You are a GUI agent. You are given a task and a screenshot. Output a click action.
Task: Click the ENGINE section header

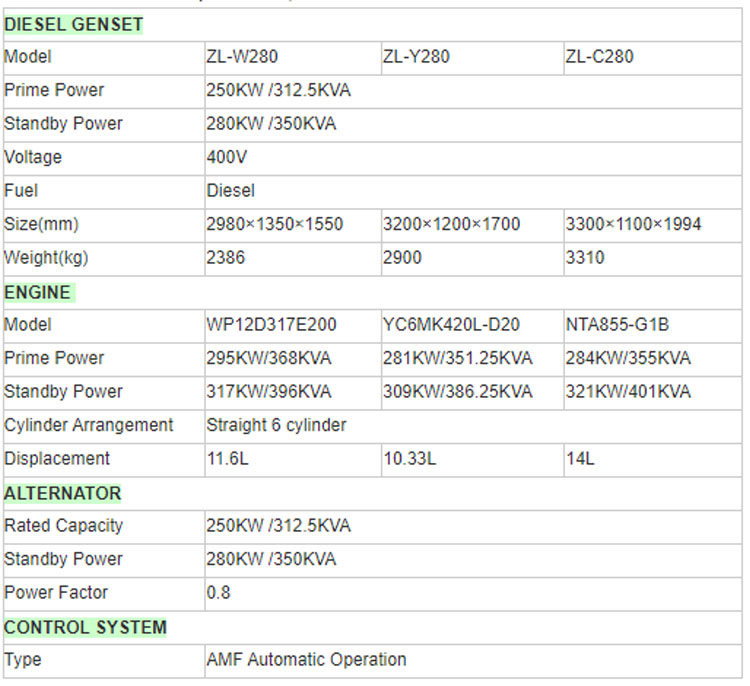point(39,292)
